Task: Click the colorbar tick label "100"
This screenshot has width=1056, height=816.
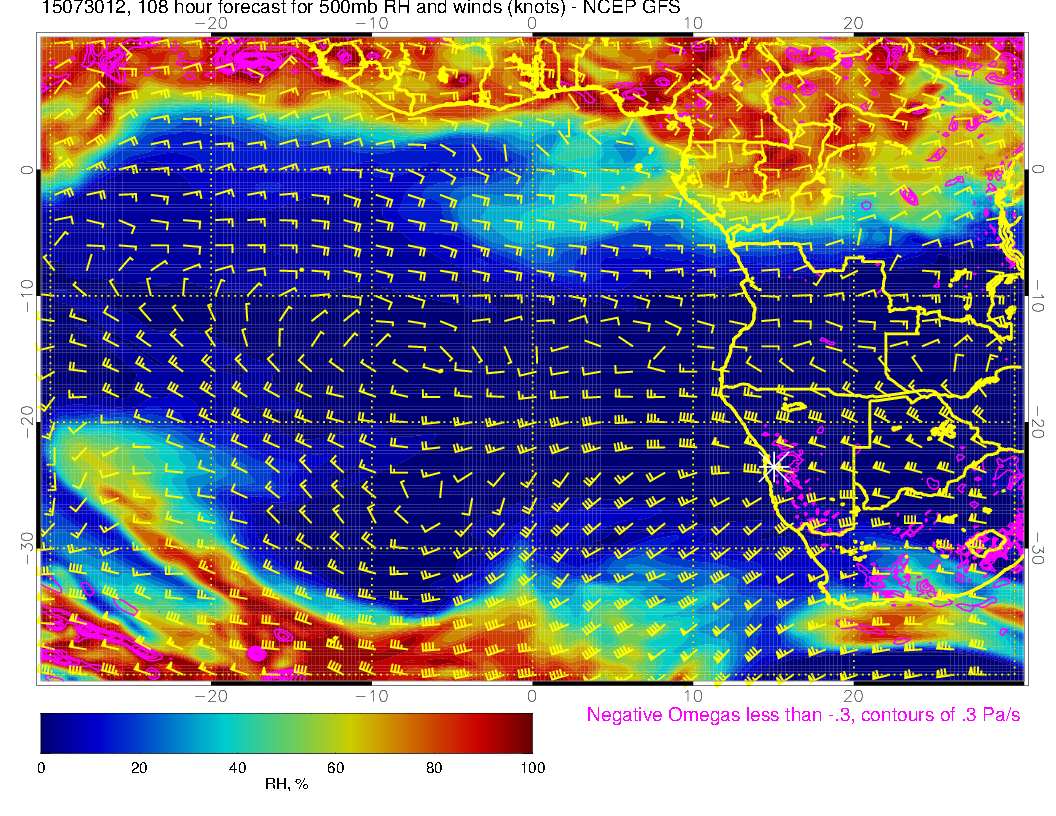Action: [532, 768]
